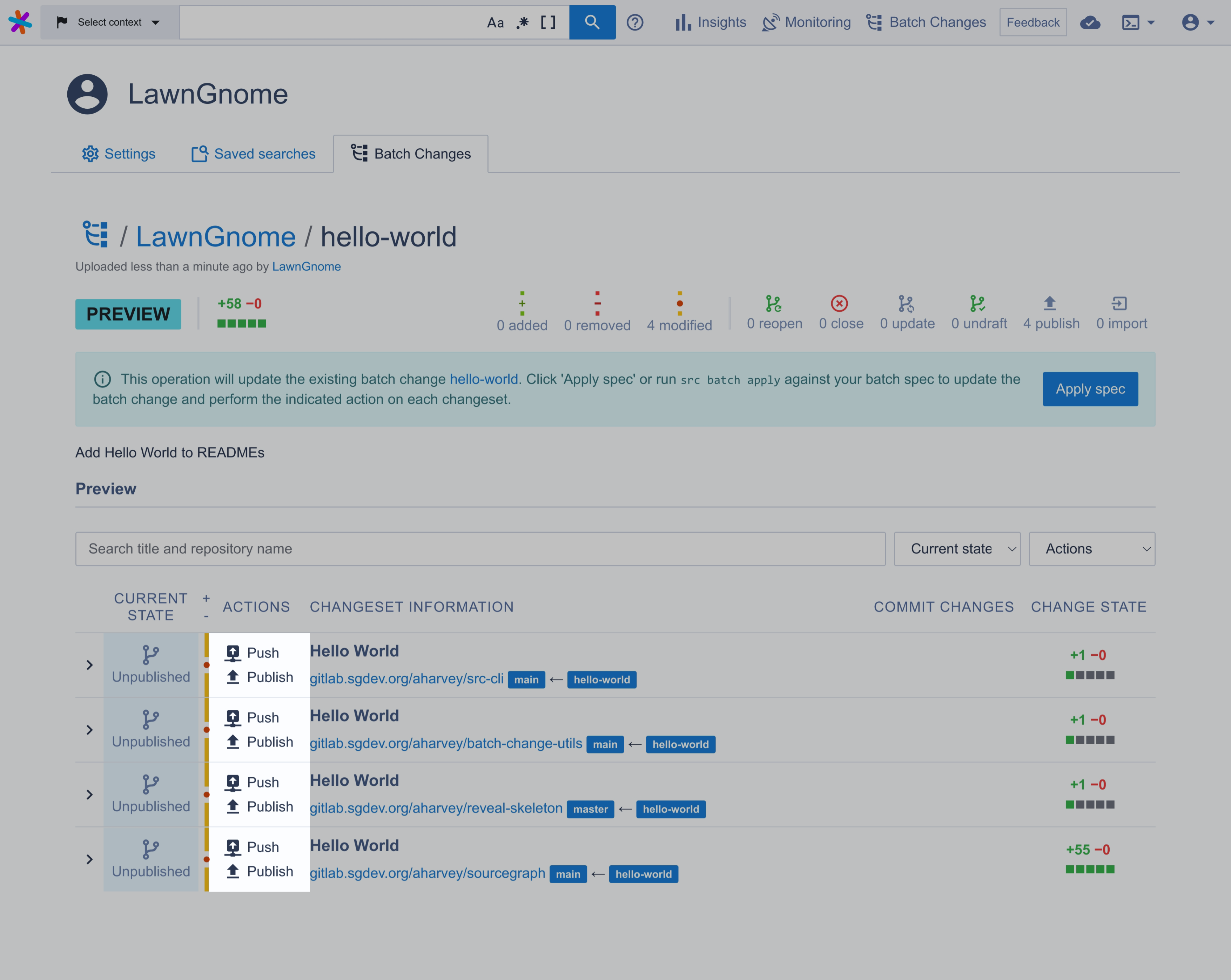The image size is (1231, 980).
Task: Toggle structural search brackets
Action: pos(548,22)
